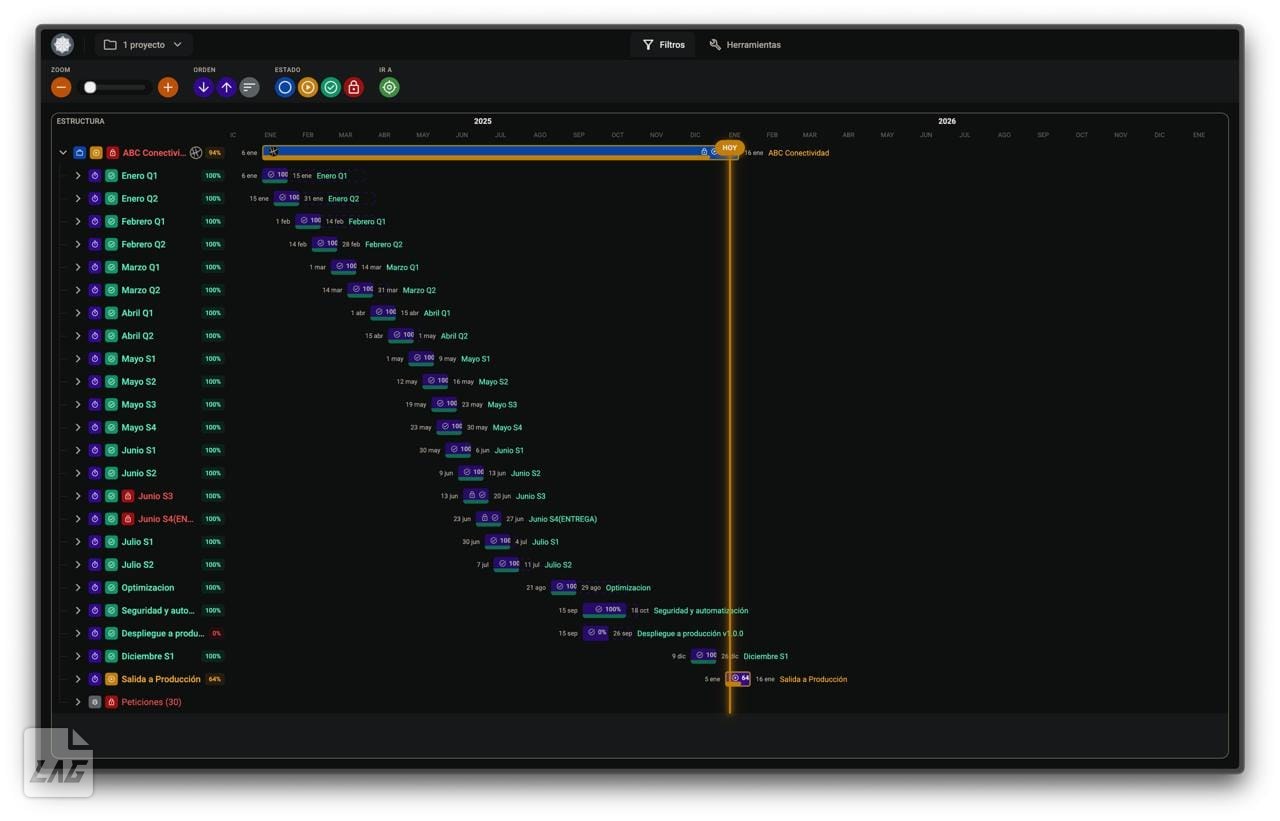Click the HOY today marker on timeline
Screen dimensions: 1280x821
click(x=730, y=147)
